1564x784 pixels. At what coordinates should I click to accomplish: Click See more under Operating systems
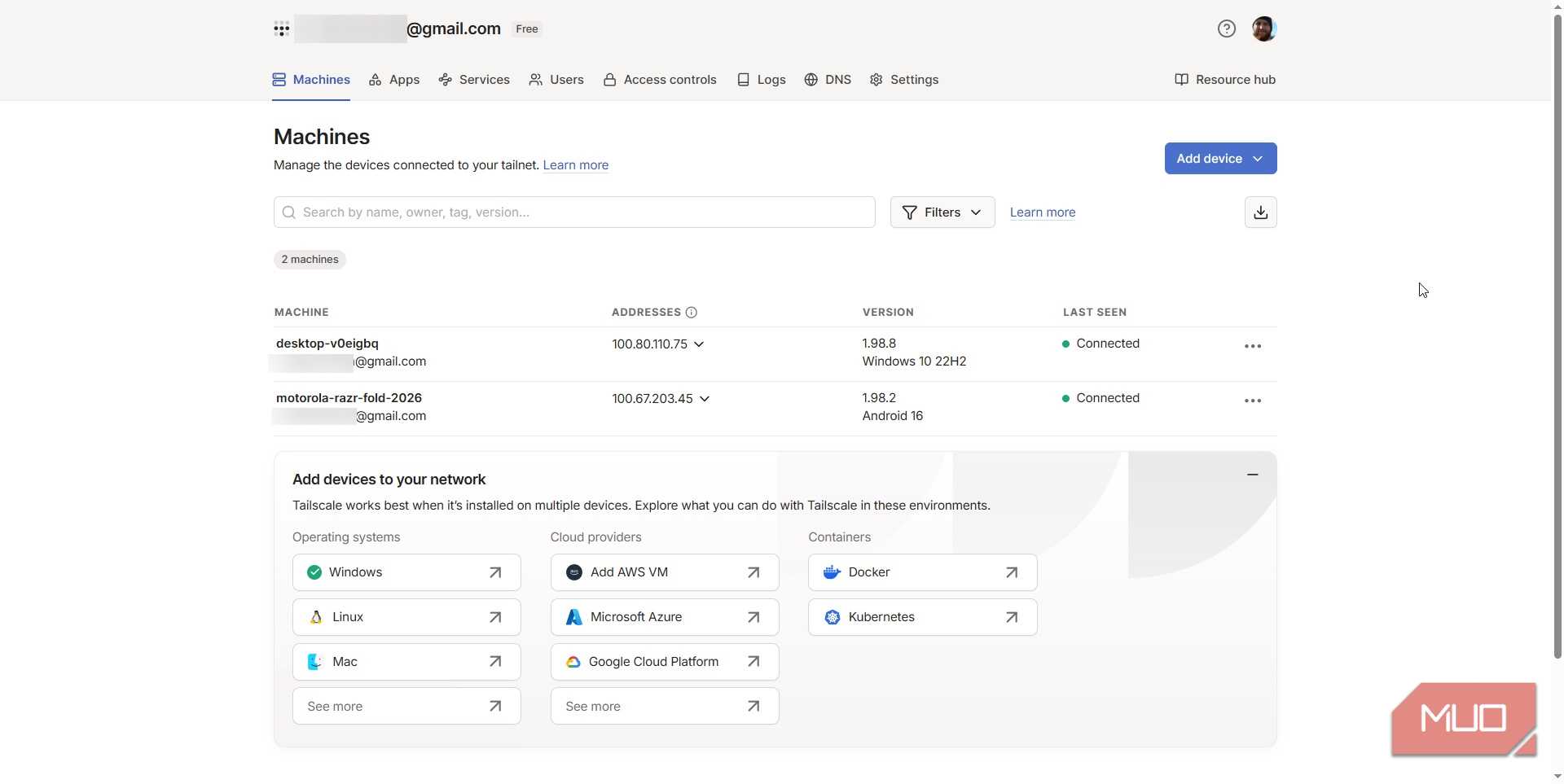(406, 707)
